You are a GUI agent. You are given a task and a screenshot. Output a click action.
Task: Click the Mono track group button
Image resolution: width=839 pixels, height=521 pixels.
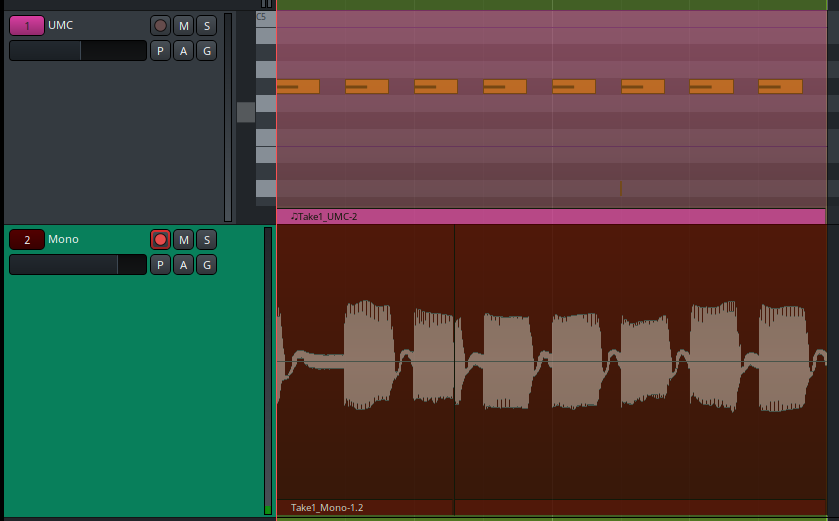tap(206, 264)
